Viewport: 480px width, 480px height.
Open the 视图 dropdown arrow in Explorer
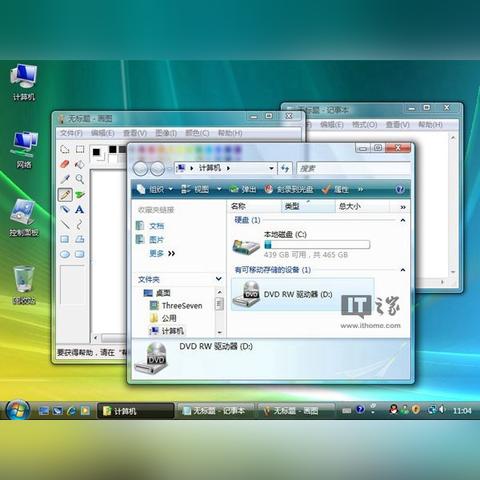click(219, 189)
